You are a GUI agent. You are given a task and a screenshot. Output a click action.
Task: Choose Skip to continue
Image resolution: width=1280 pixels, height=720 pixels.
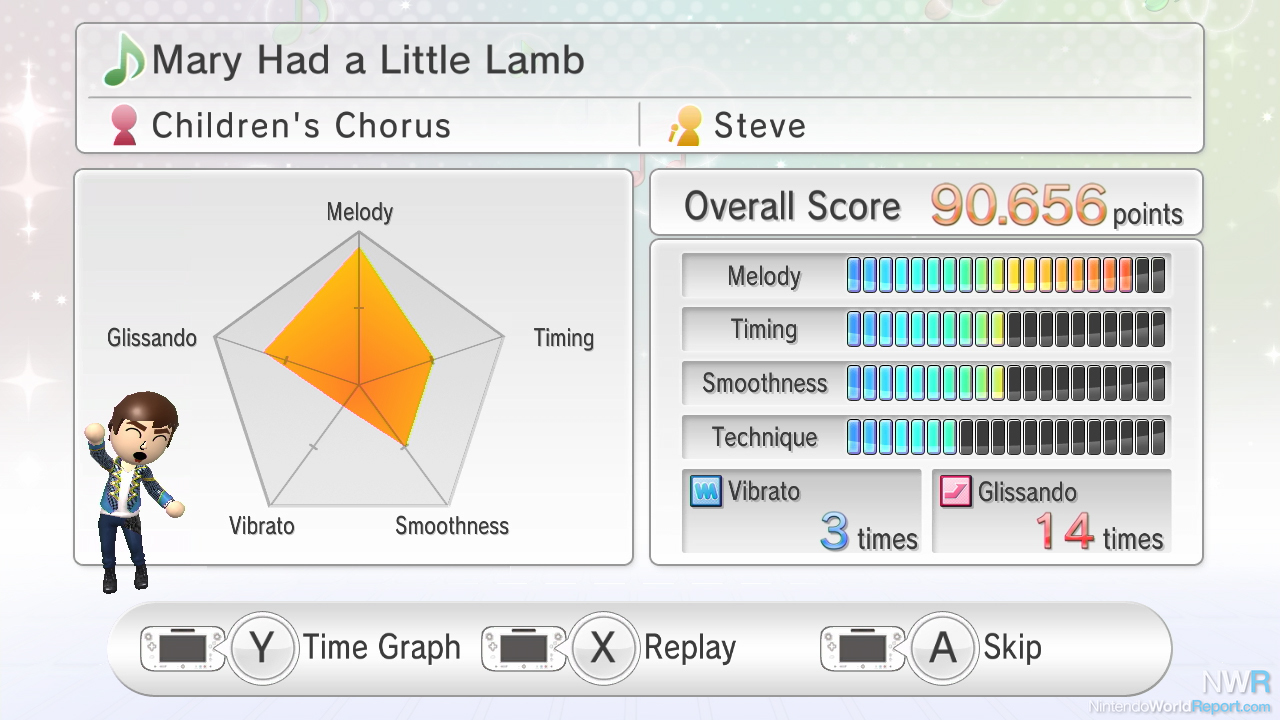pos(1012,648)
